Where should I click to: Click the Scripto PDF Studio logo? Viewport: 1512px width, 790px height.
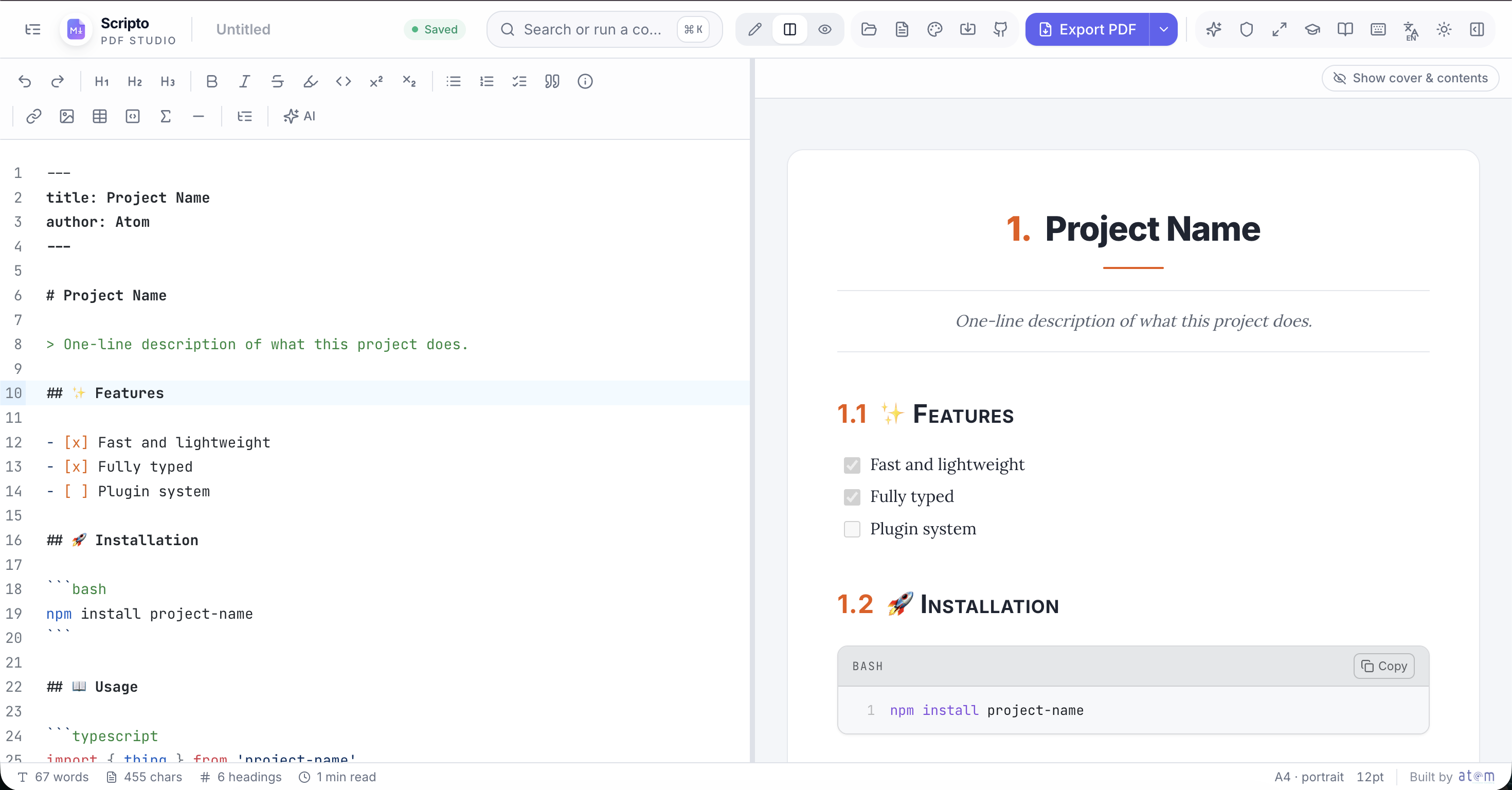(76, 29)
